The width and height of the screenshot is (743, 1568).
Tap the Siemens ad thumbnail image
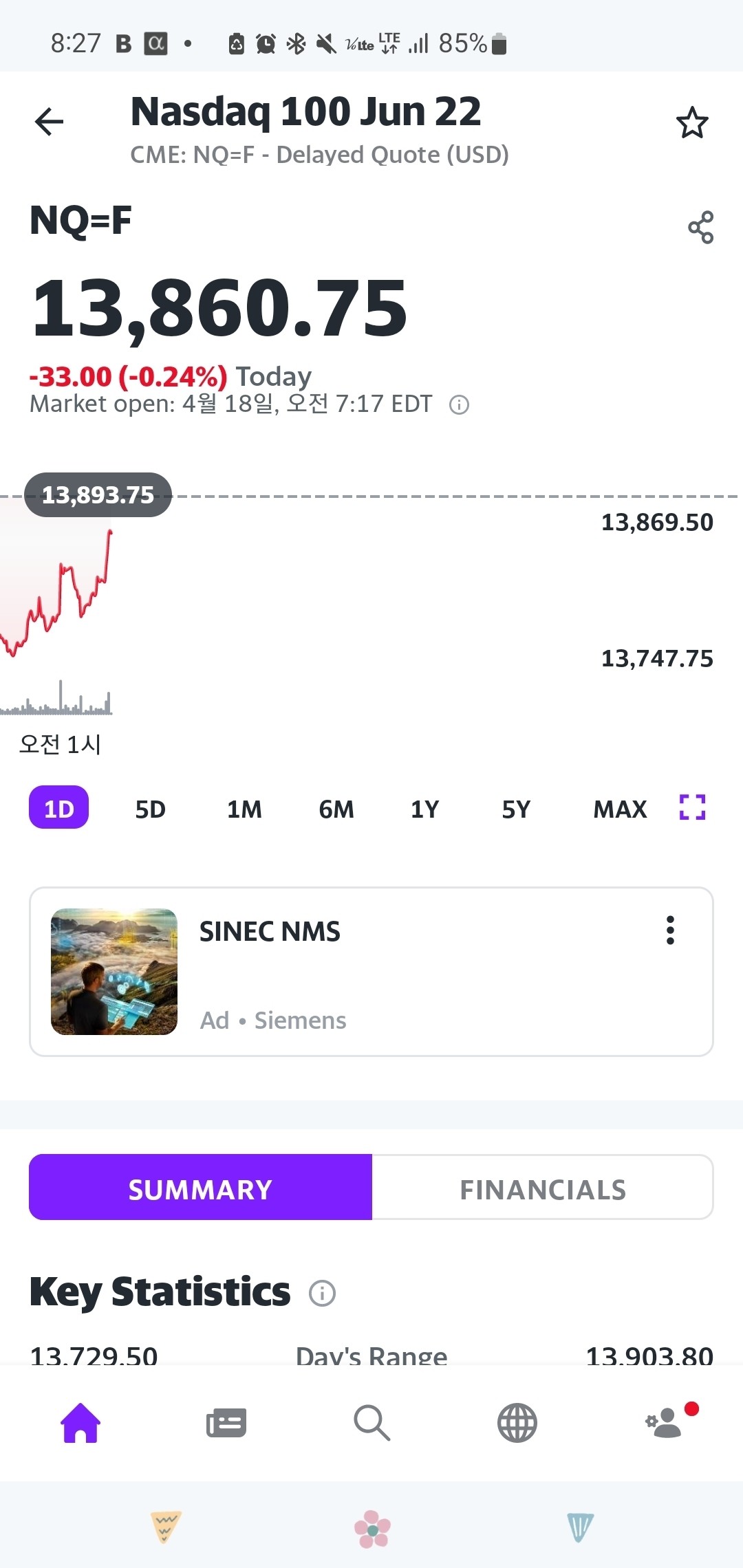(114, 972)
